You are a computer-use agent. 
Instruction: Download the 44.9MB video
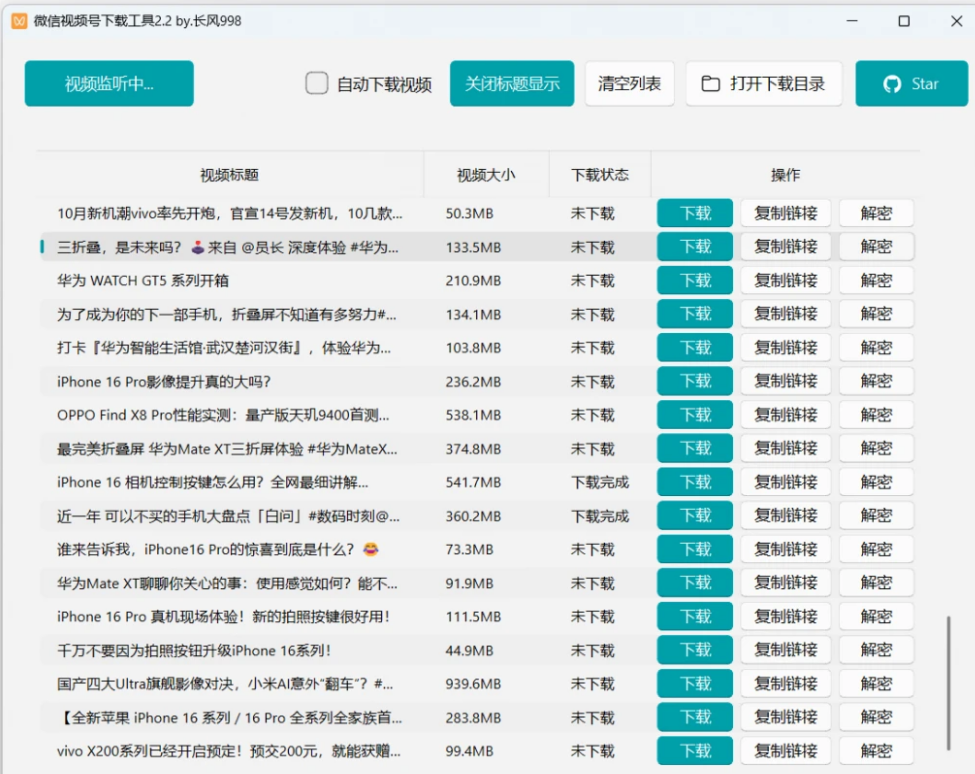pos(695,650)
